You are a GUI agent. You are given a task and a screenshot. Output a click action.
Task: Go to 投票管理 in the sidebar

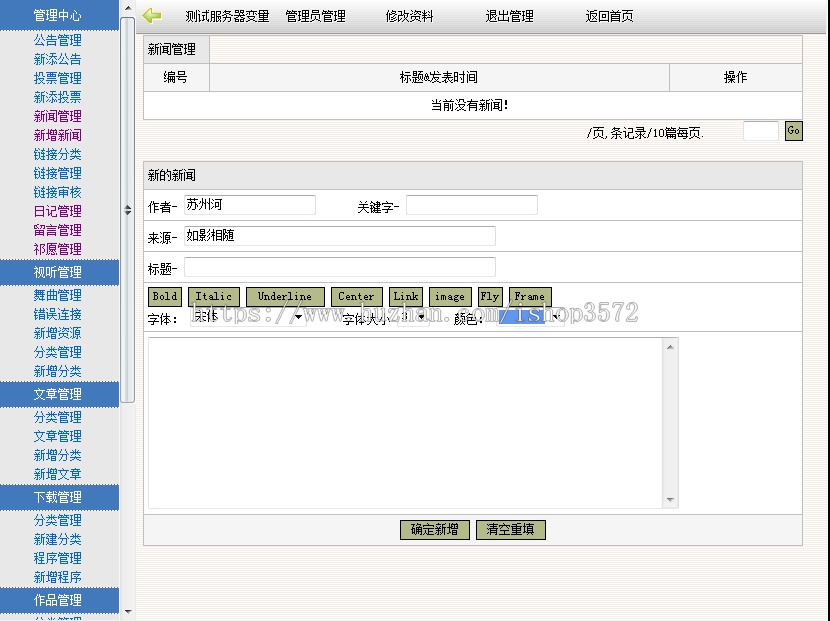pyautogui.click(x=57, y=78)
